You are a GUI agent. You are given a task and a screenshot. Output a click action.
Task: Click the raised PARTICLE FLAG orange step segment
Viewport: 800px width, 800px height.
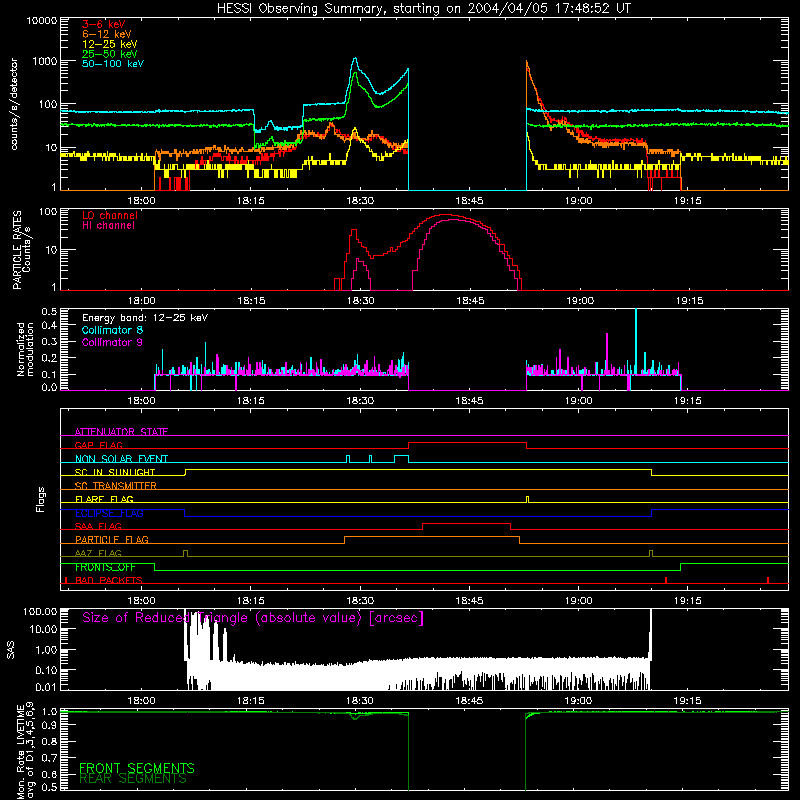point(432,537)
